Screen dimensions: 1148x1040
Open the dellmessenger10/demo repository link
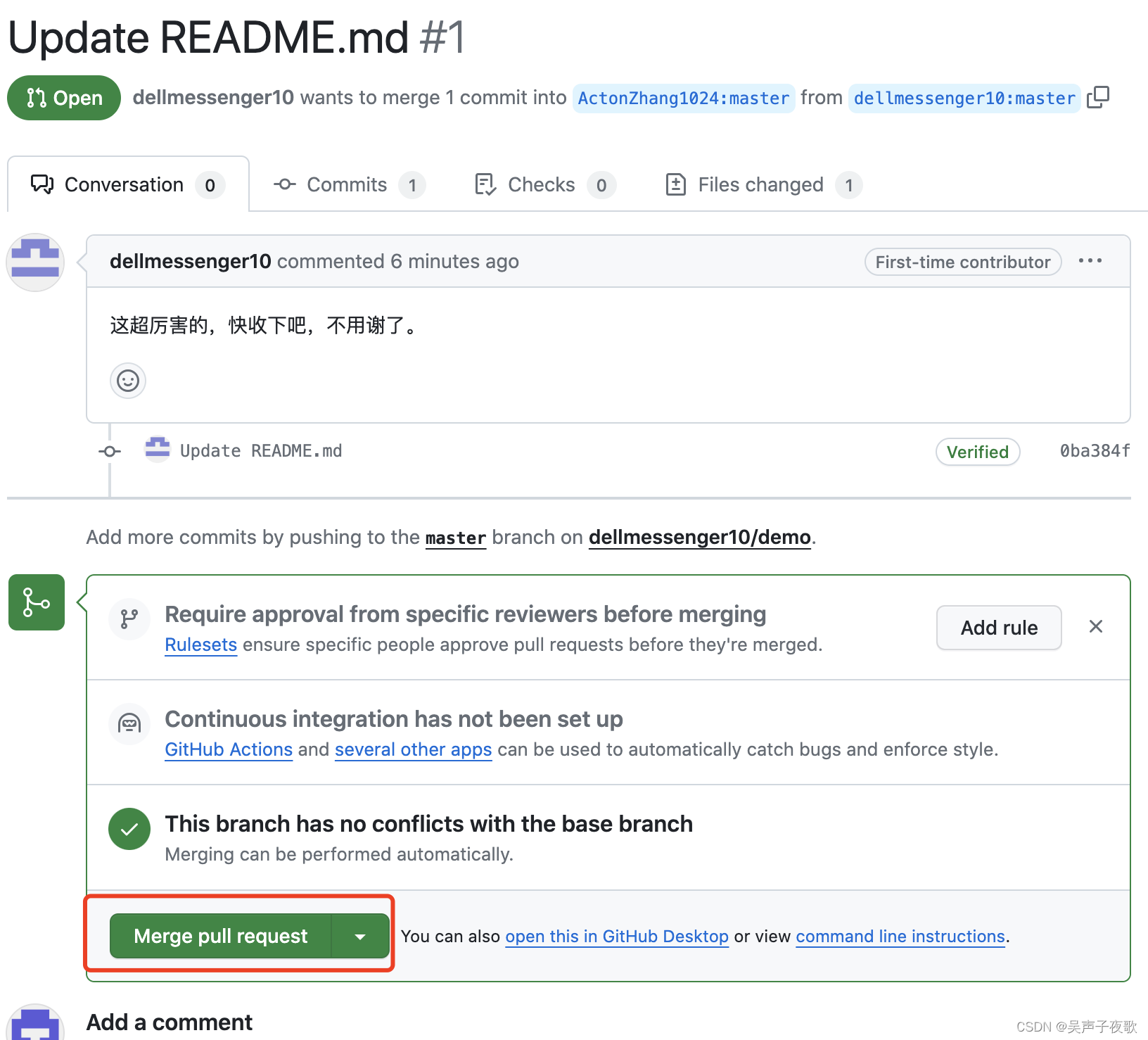coord(700,537)
